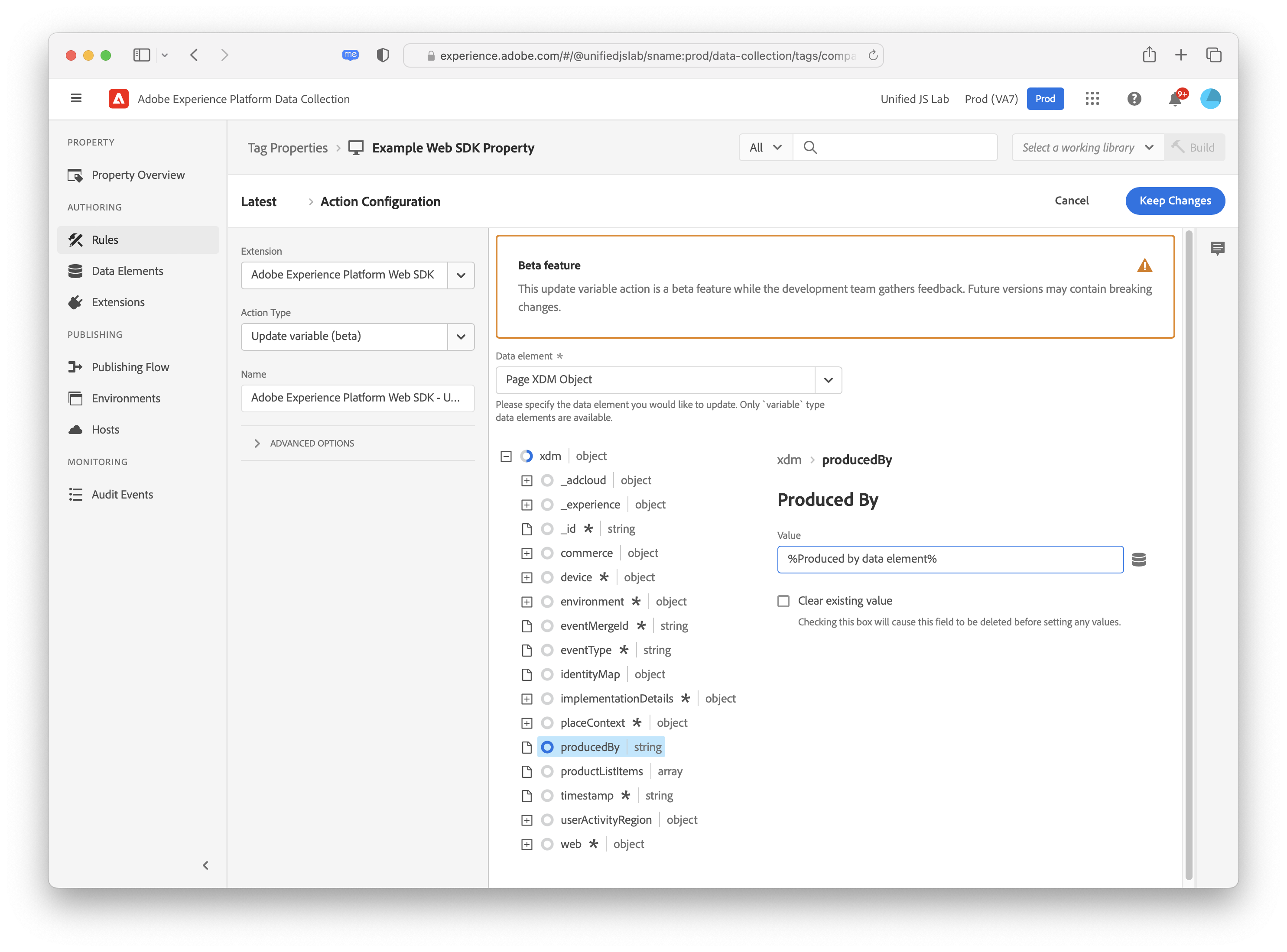Collapse the left sidebar with chevron arrow

(206, 865)
